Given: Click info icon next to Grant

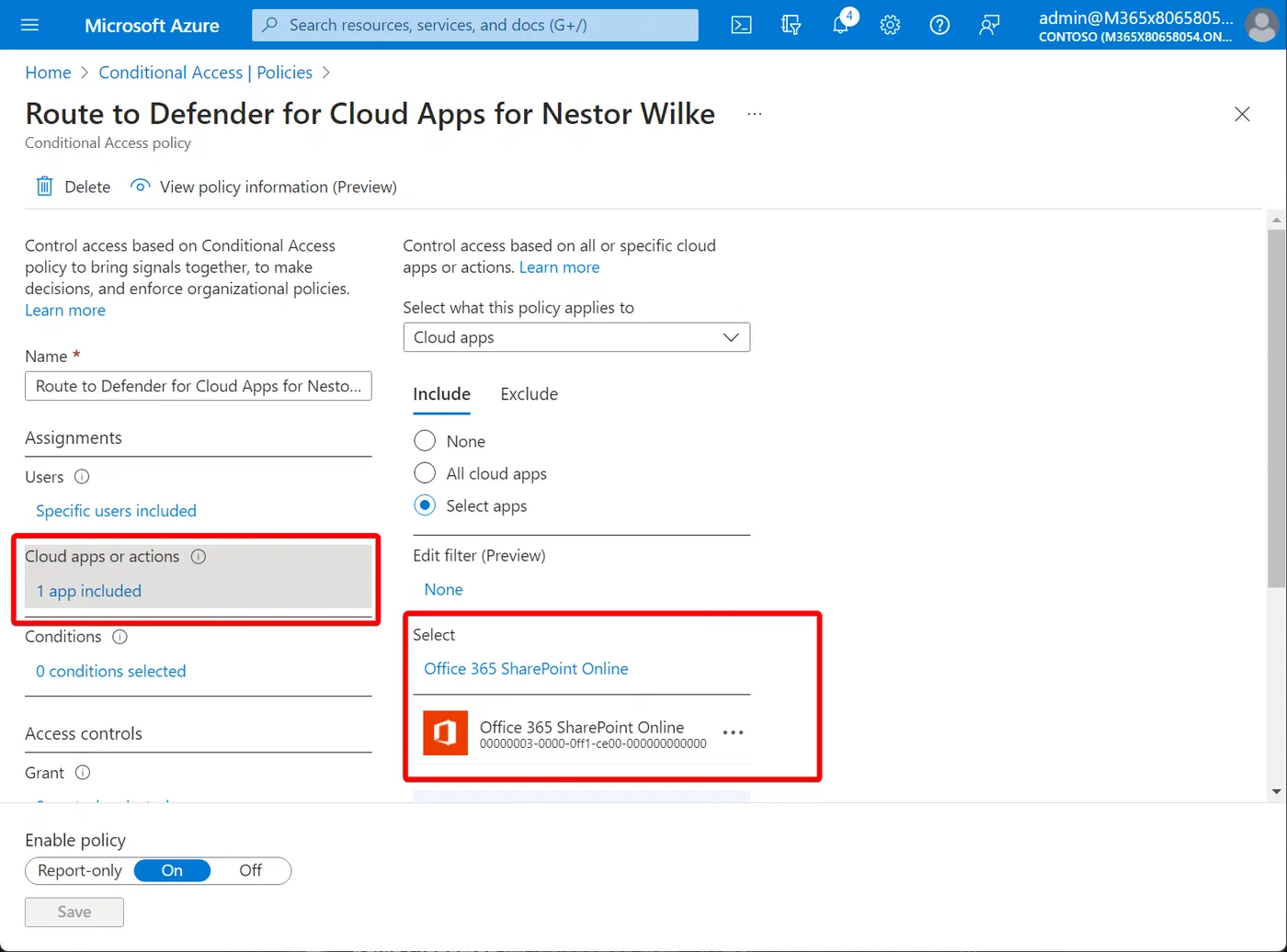Looking at the screenshot, I should click(x=83, y=773).
